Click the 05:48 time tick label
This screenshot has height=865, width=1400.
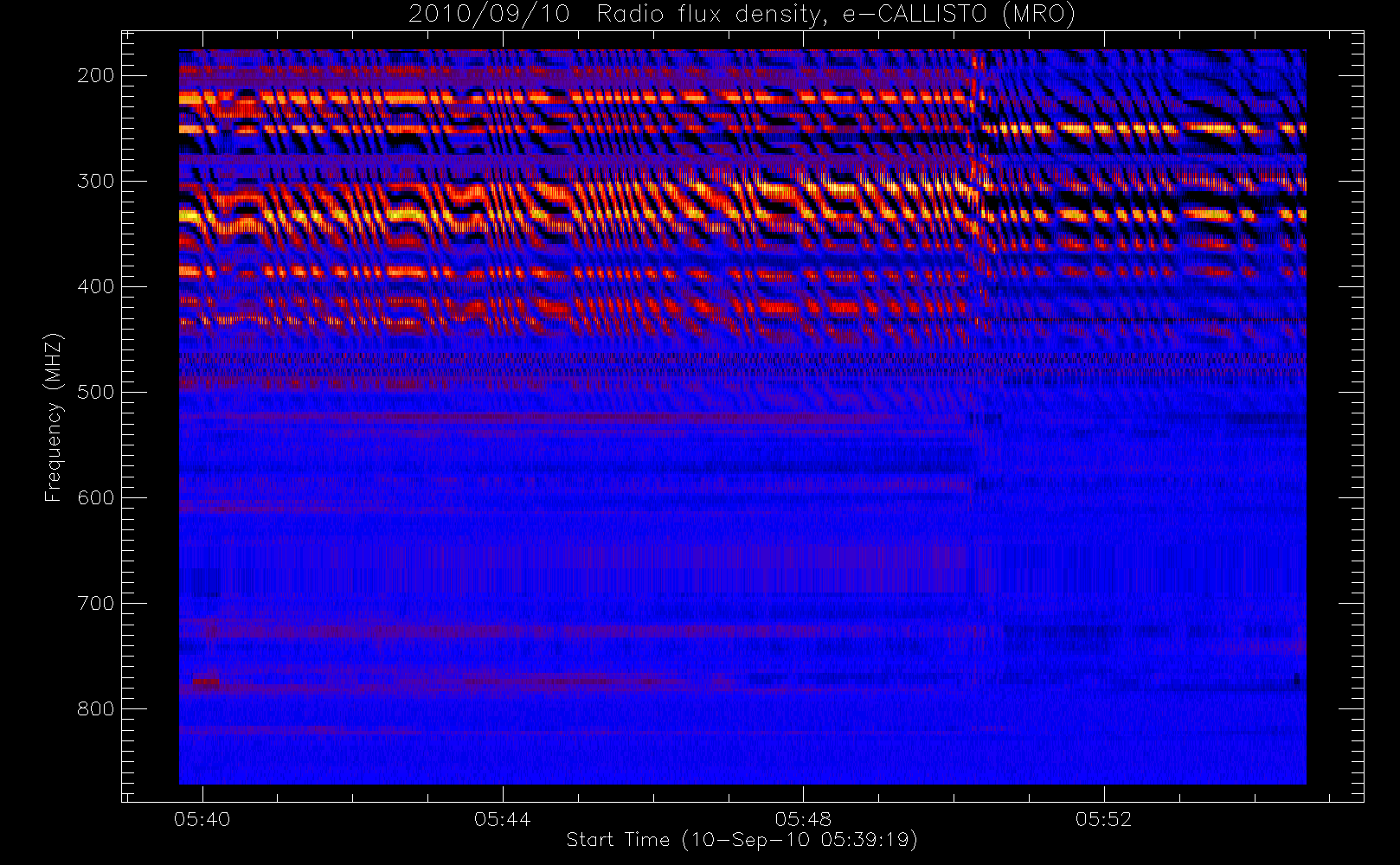pyautogui.click(x=803, y=819)
